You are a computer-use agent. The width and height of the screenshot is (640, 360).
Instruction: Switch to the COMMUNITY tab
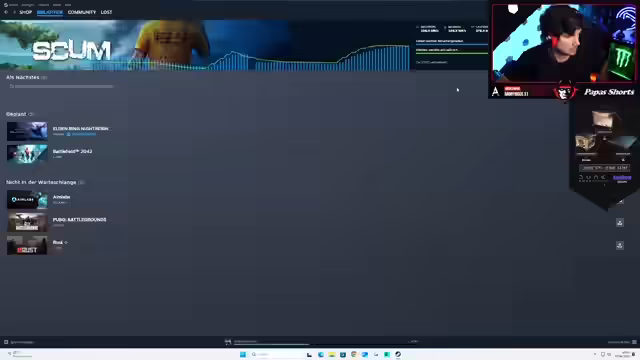pos(82,12)
